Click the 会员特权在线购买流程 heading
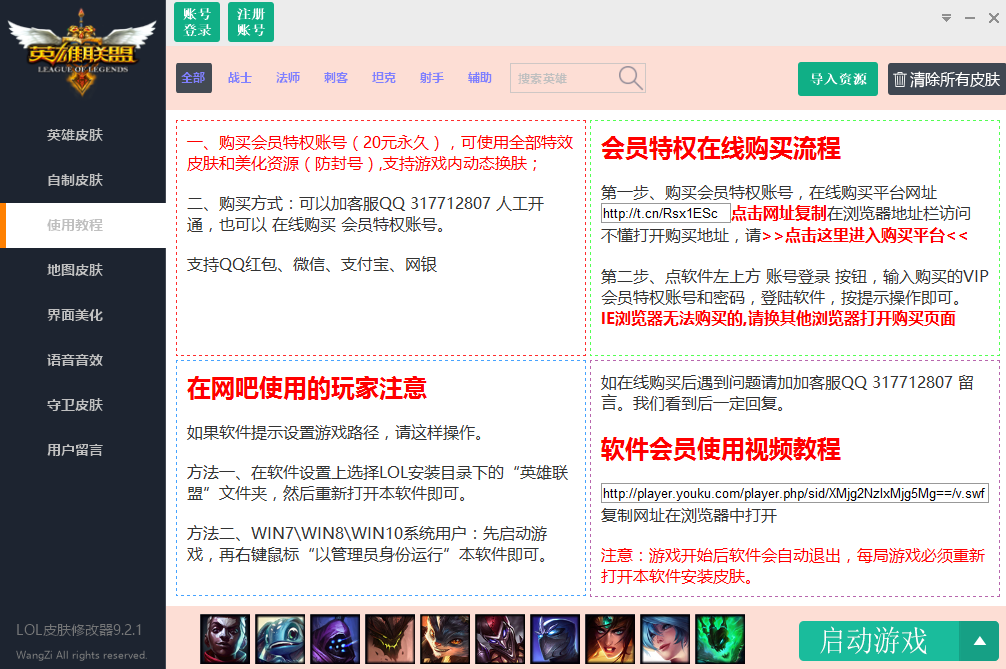This screenshot has height=669, width=1006. click(x=720, y=149)
